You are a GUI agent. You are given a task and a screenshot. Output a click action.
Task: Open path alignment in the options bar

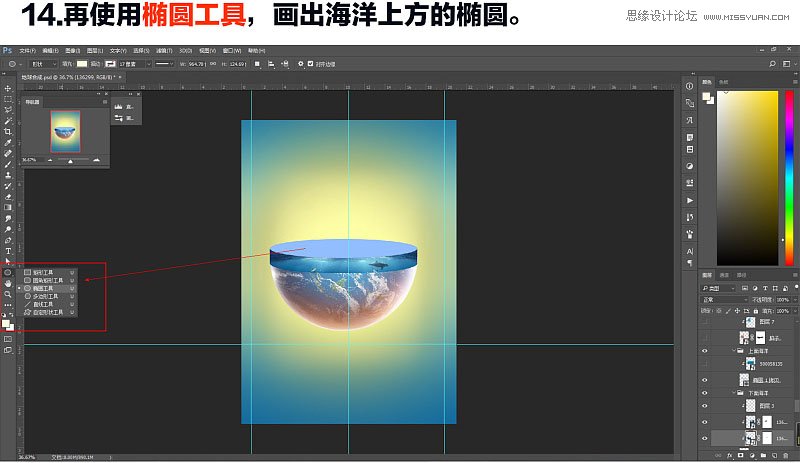[x=271, y=64]
